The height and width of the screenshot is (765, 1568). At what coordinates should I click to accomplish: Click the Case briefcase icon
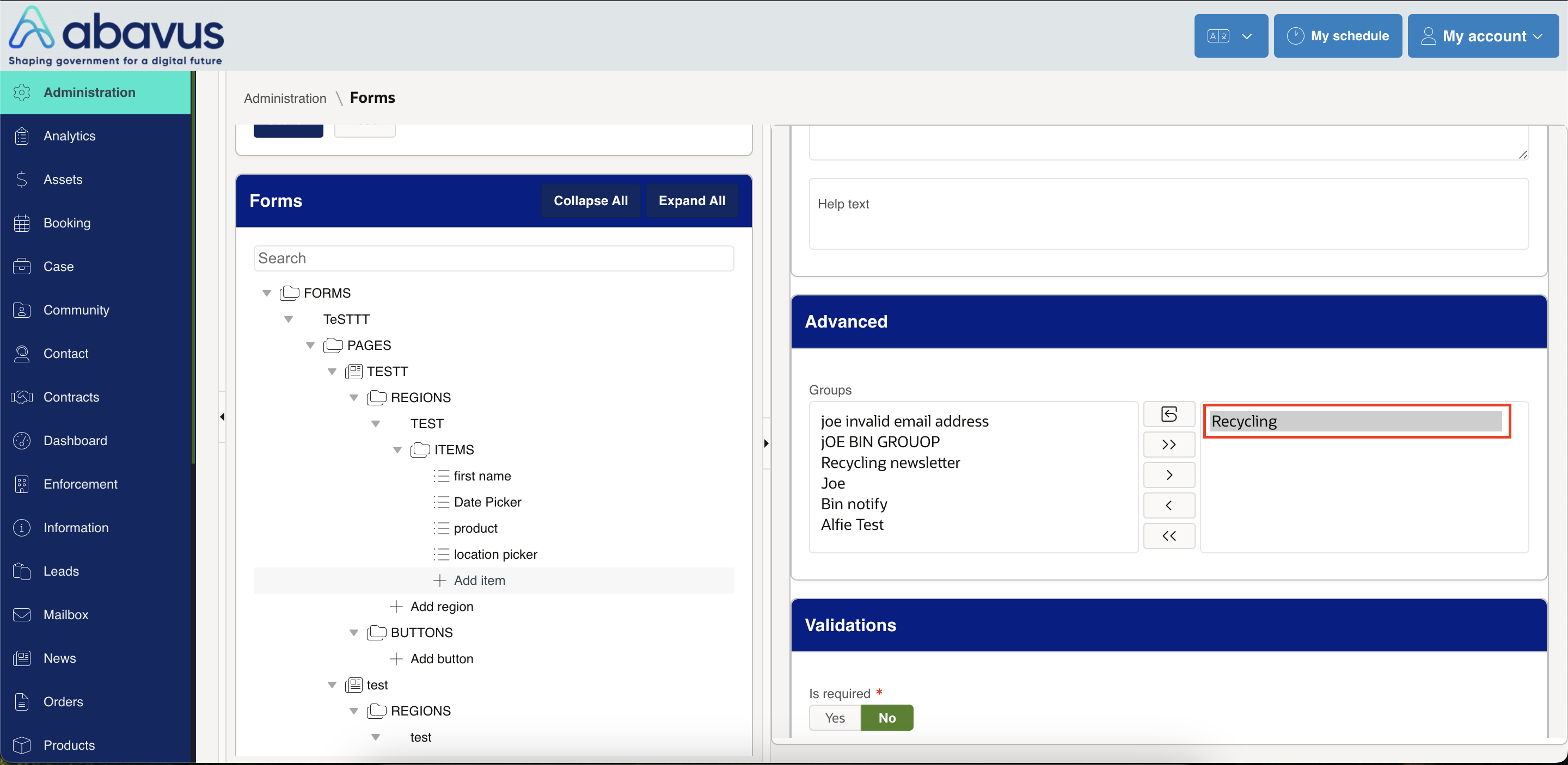(22, 267)
